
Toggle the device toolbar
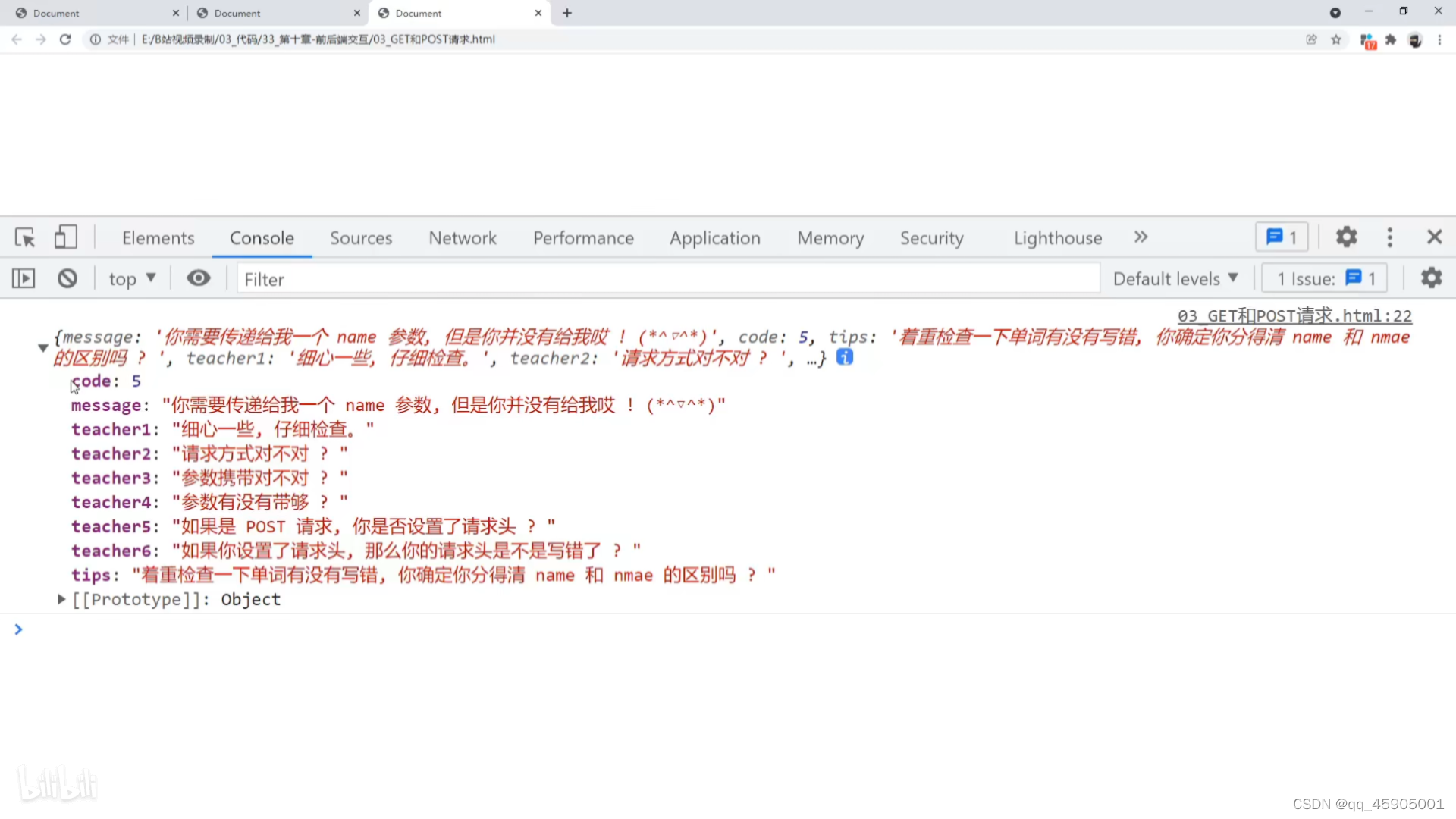(x=66, y=237)
